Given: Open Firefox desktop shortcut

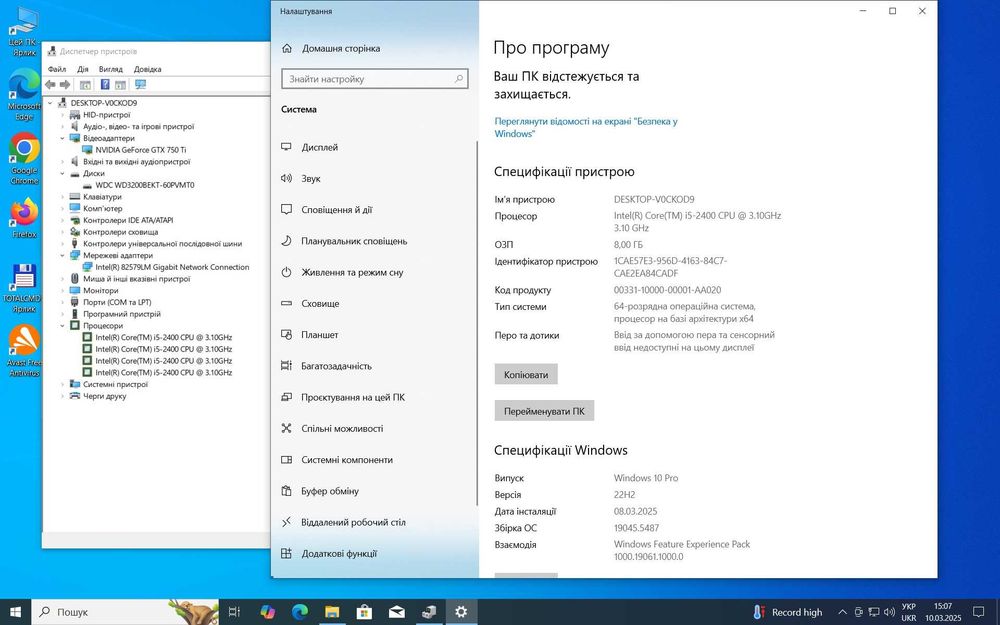Looking at the screenshot, I should [24, 217].
